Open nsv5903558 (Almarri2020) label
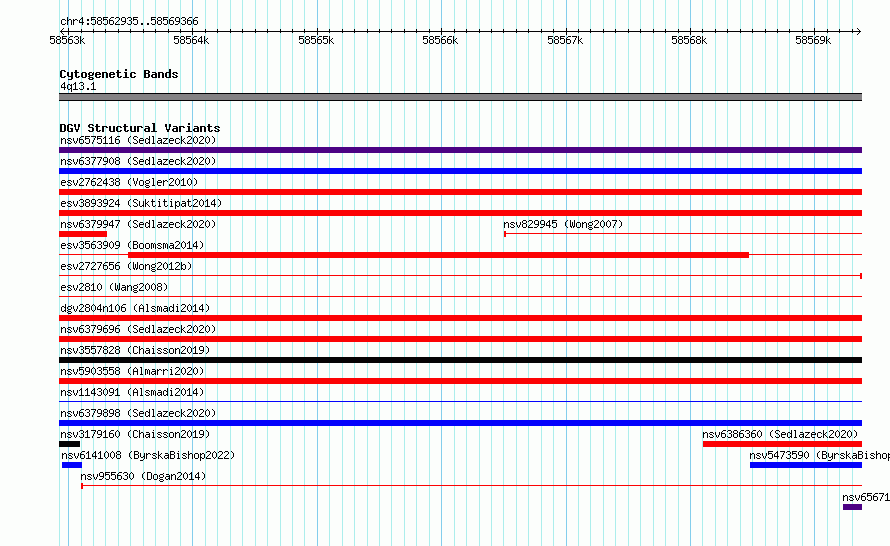The width and height of the screenshot is (890, 546). (x=132, y=371)
